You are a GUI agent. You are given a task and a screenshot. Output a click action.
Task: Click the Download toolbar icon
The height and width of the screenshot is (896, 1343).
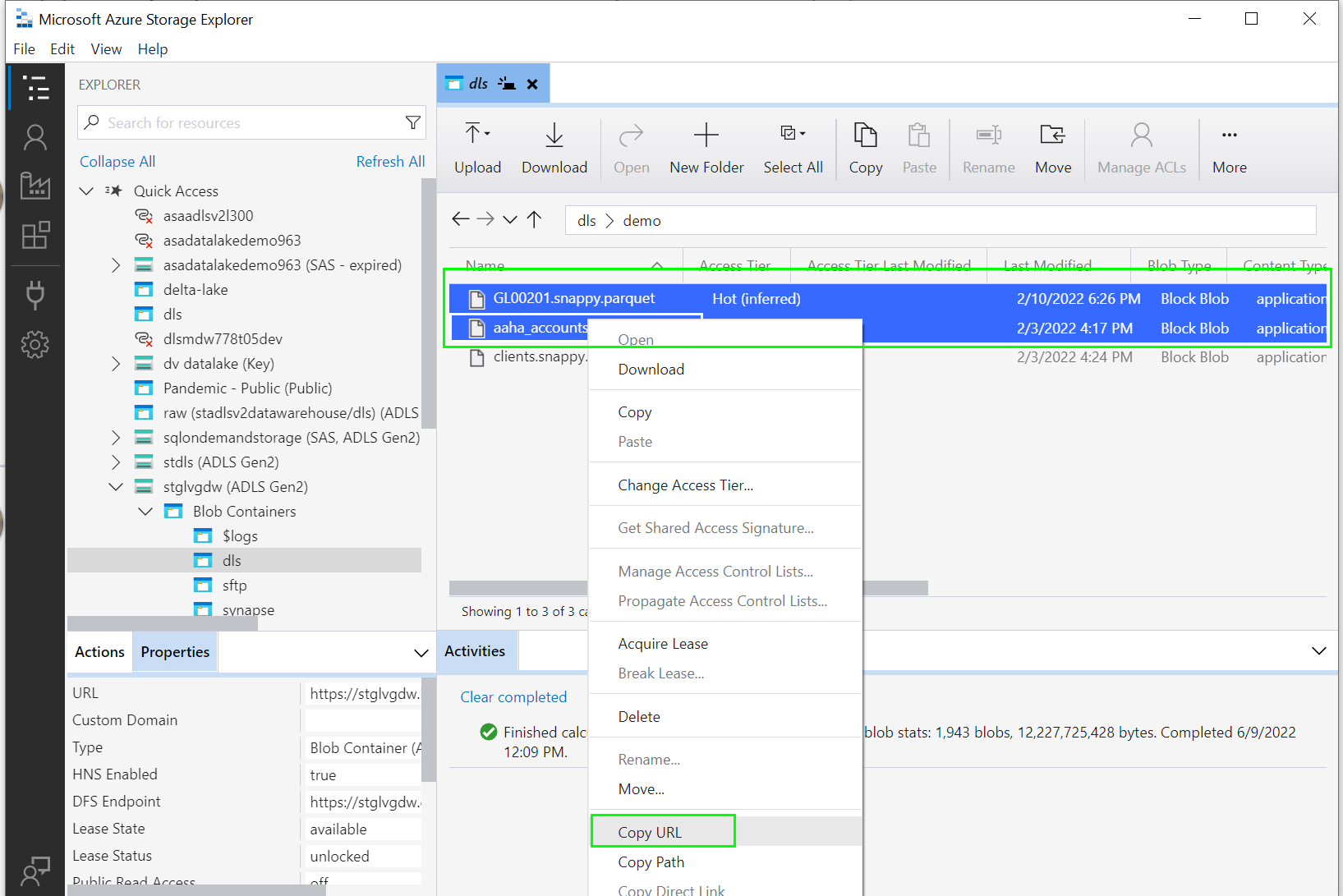click(x=554, y=148)
